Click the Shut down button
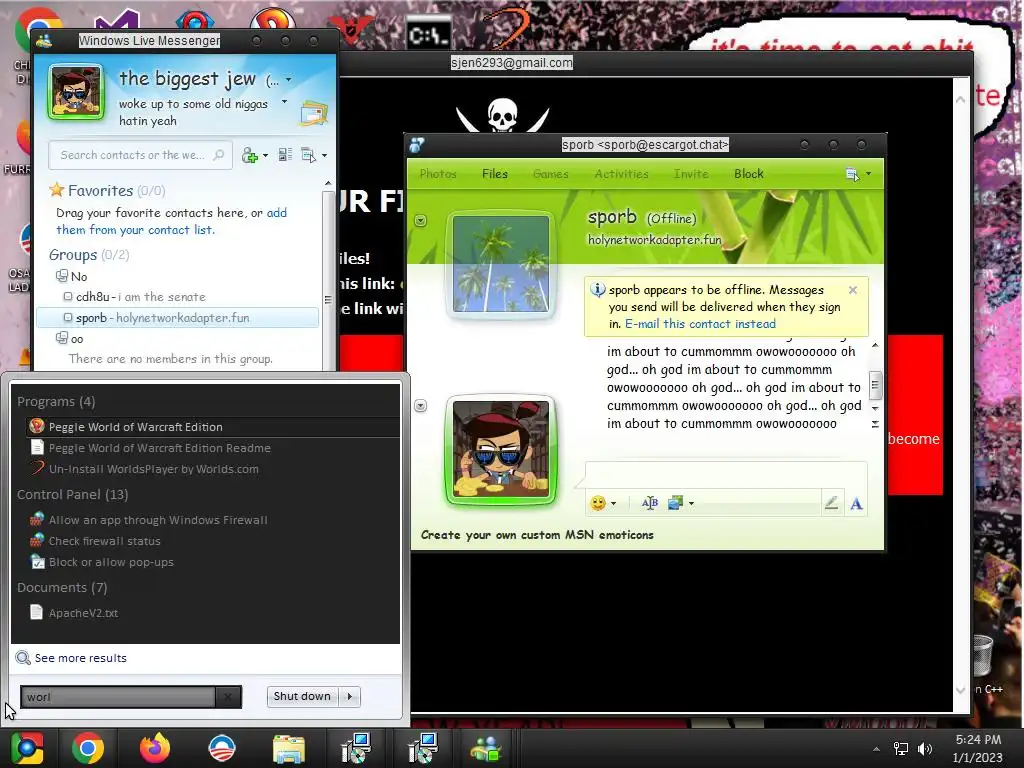This screenshot has height=768, width=1024. [x=302, y=697]
